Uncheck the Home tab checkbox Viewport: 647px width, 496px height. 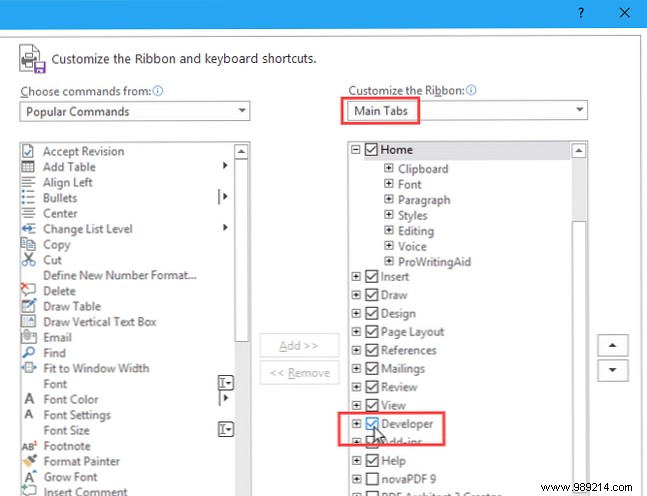click(x=371, y=149)
